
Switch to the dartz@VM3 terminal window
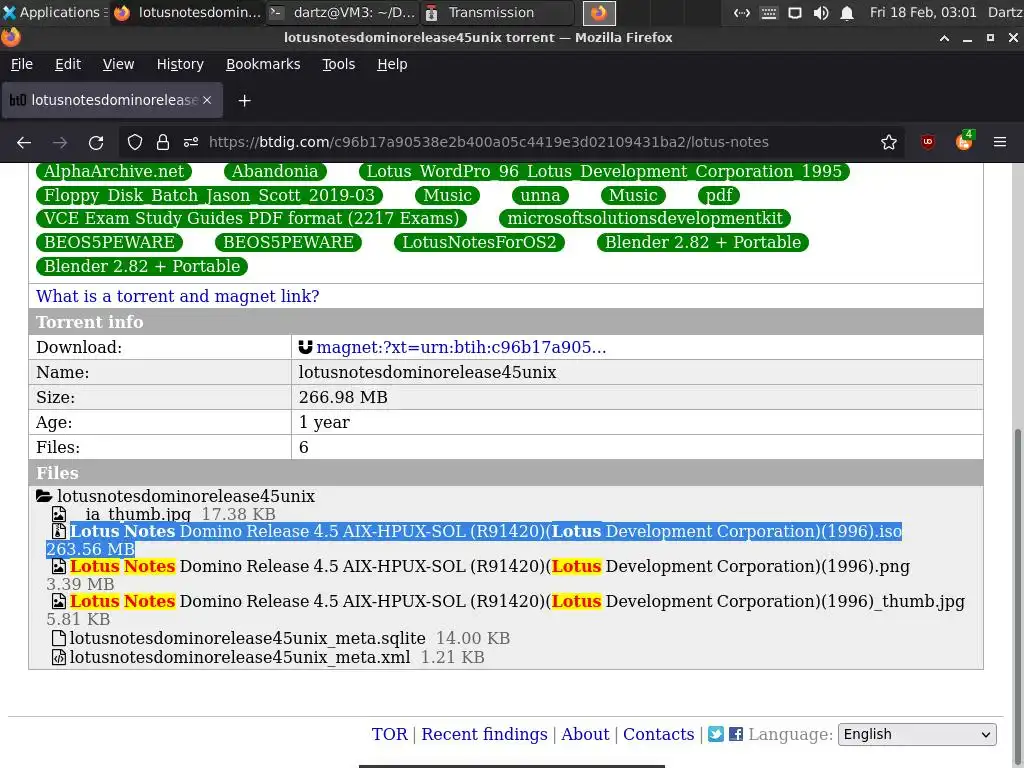[343, 12]
